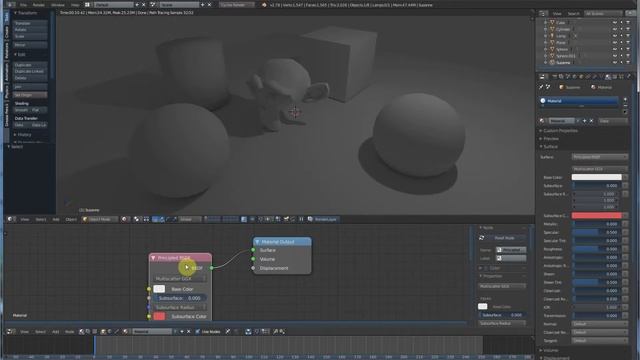This screenshot has height=360, width=640.
Task: Click the Base Color swatch in the properties panel
Action: 596,177
